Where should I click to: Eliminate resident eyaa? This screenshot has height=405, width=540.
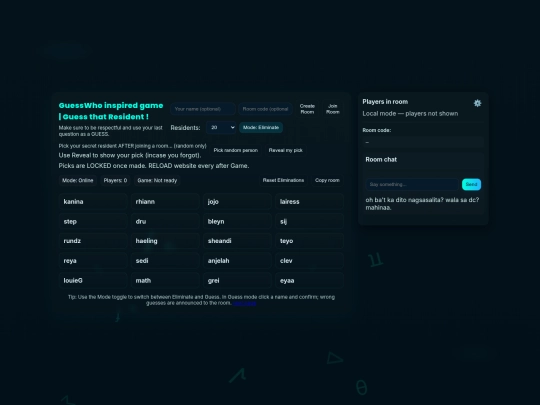309,280
